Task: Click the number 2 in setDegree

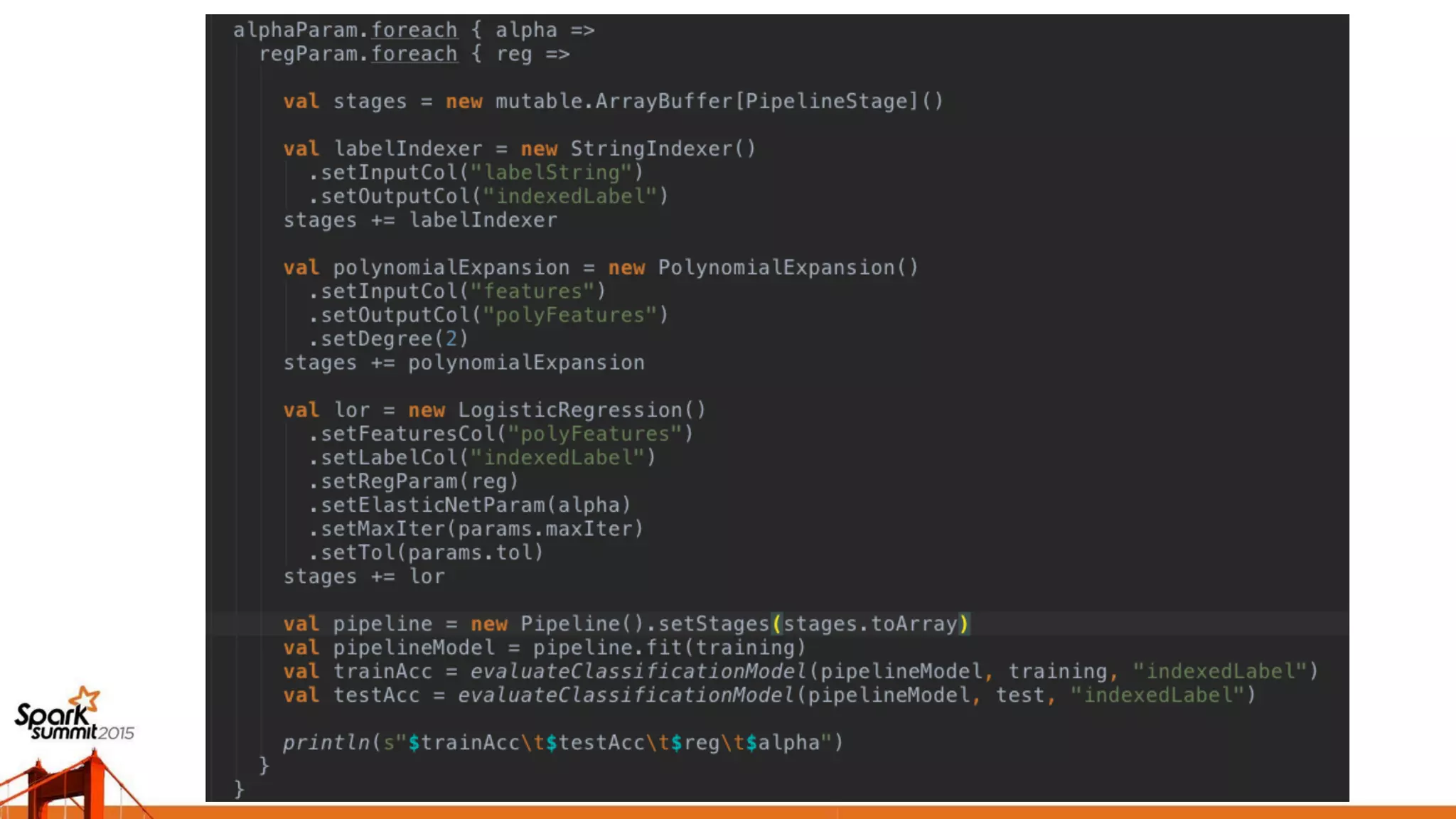Action: coord(451,339)
